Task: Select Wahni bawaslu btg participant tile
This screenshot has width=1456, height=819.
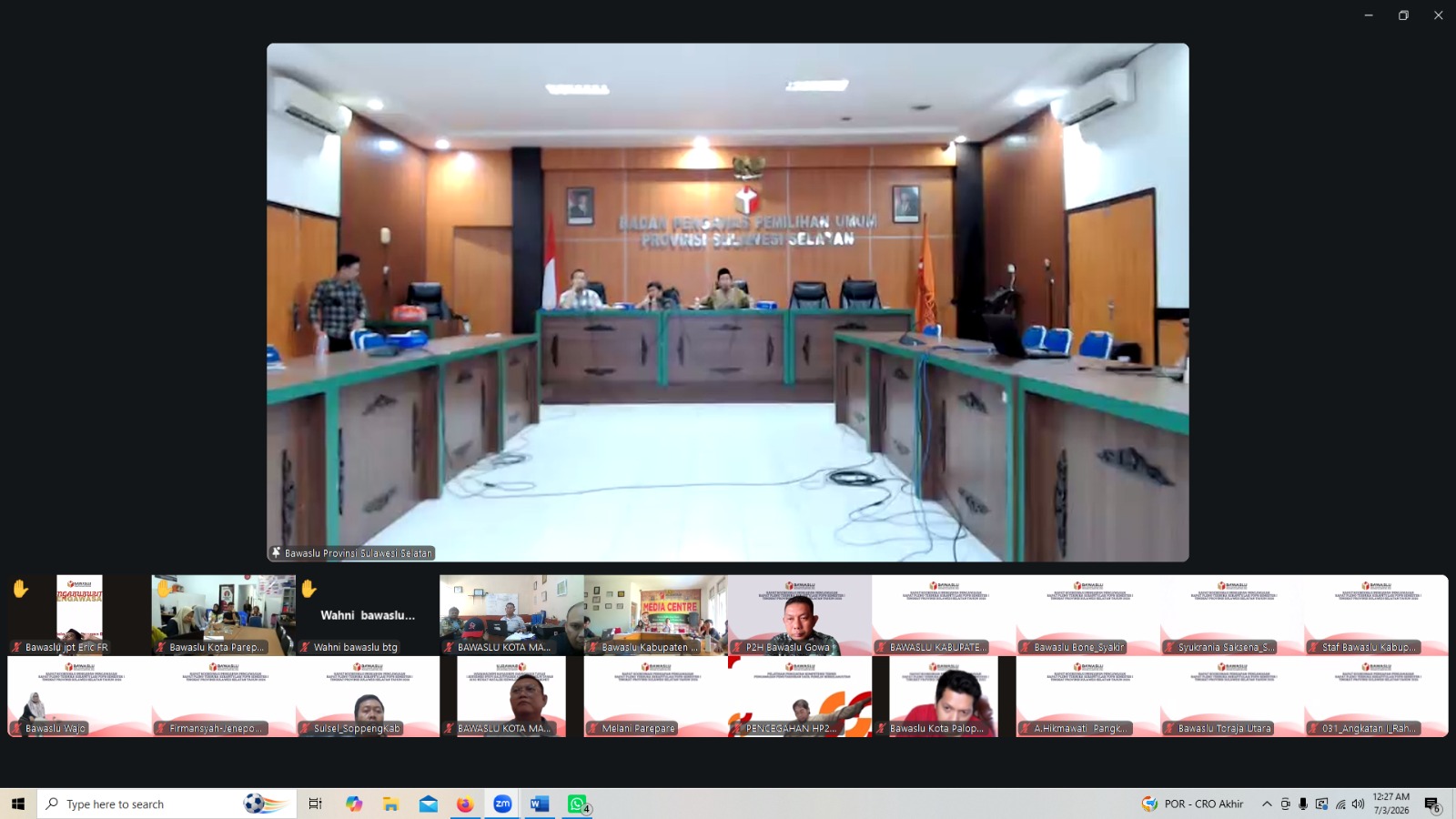Action: tap(368, 615)
